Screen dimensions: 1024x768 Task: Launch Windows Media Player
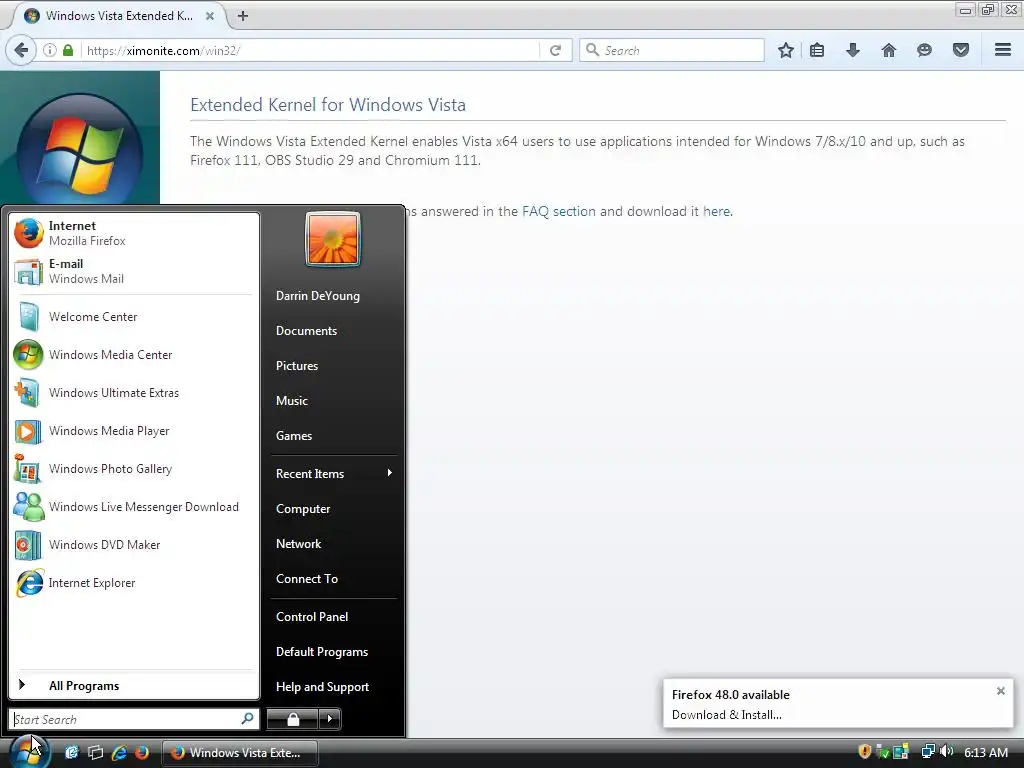coord(134,431)
